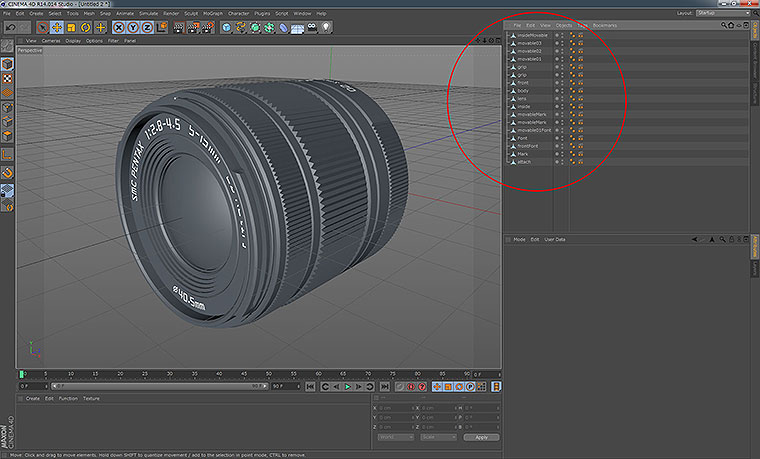Viewport: 760px width, 459px height.
Task: Add a Light object
Action: point(326,28)
